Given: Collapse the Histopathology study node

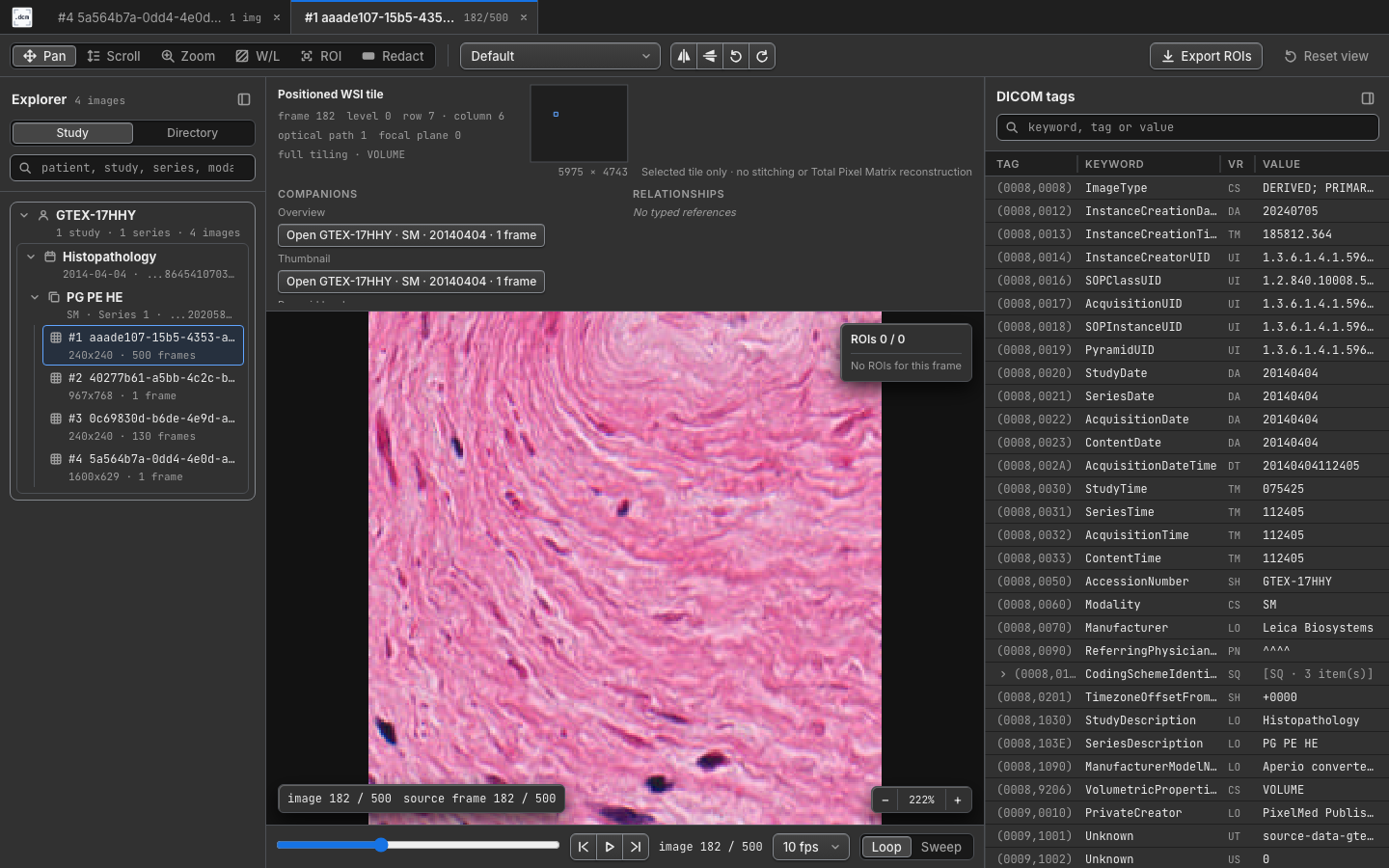Looking at the screenshot, I should point(31,257).
